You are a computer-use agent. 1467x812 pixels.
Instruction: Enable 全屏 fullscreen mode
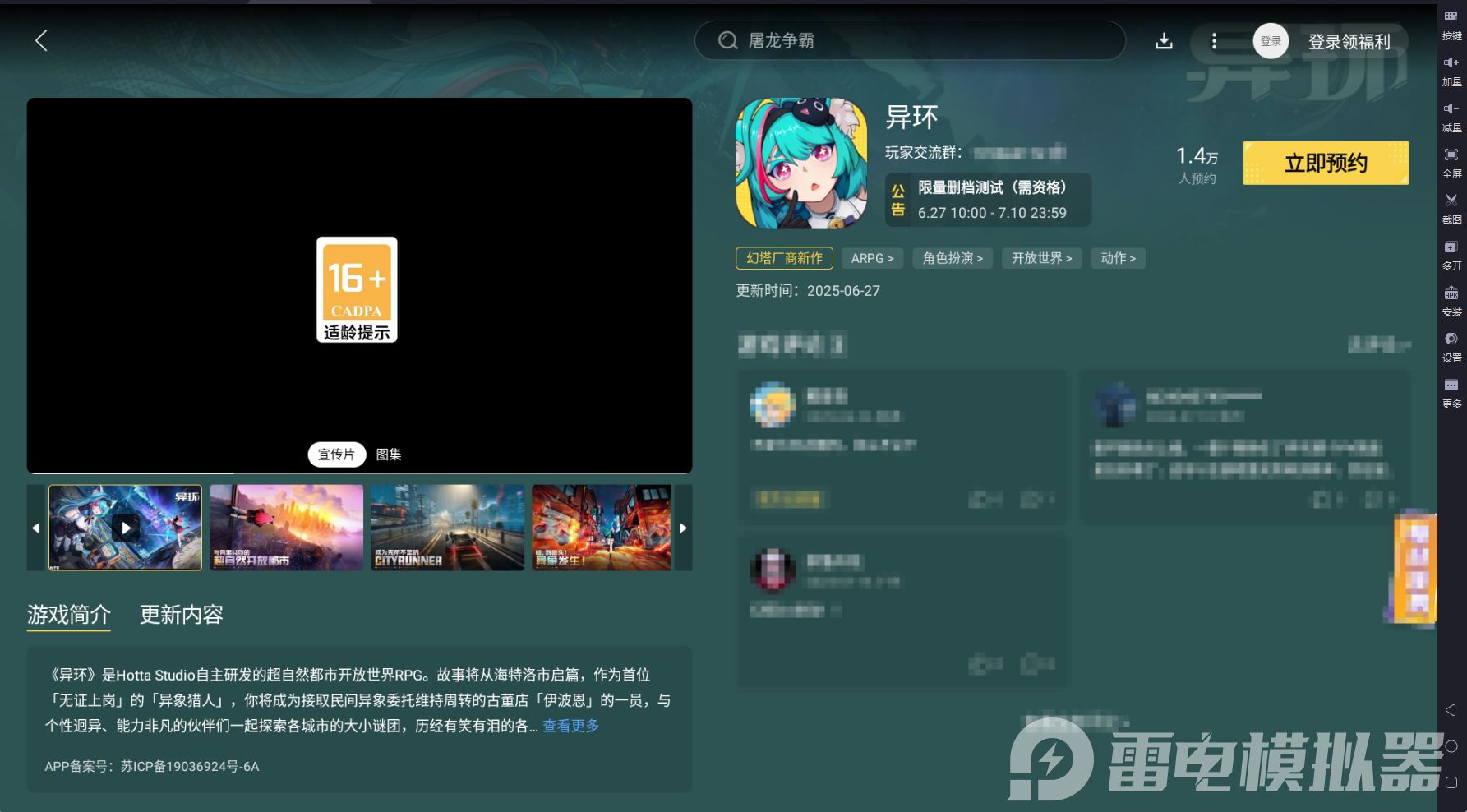tap(1451, 163)
